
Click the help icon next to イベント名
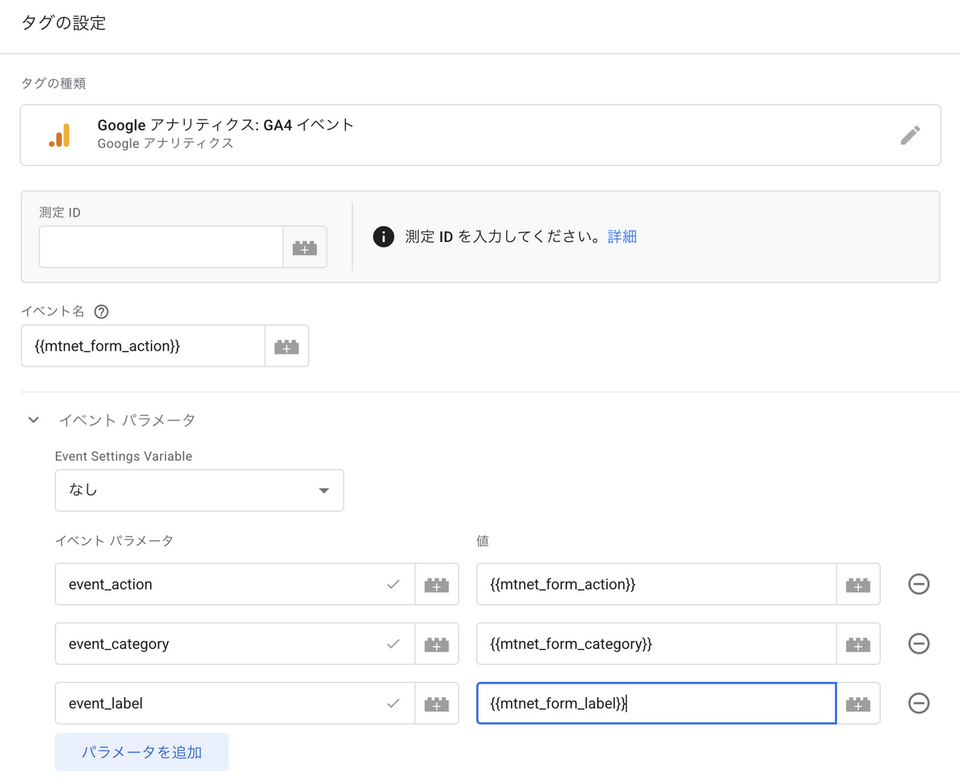click(x=101, y=312)
